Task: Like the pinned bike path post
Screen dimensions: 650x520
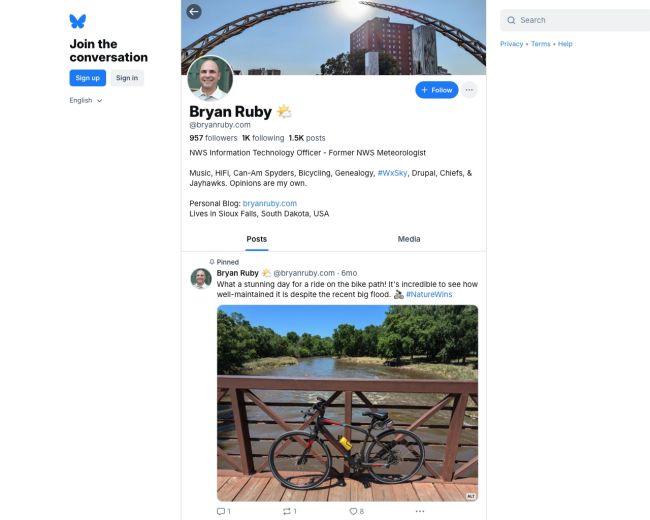Action: click(x=355, y=511)
